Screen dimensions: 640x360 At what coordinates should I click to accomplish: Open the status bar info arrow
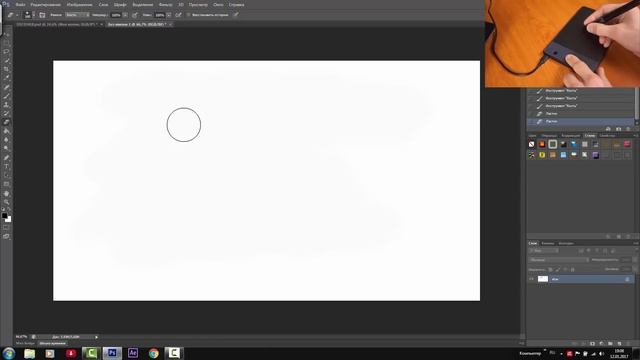click(96, 337)
